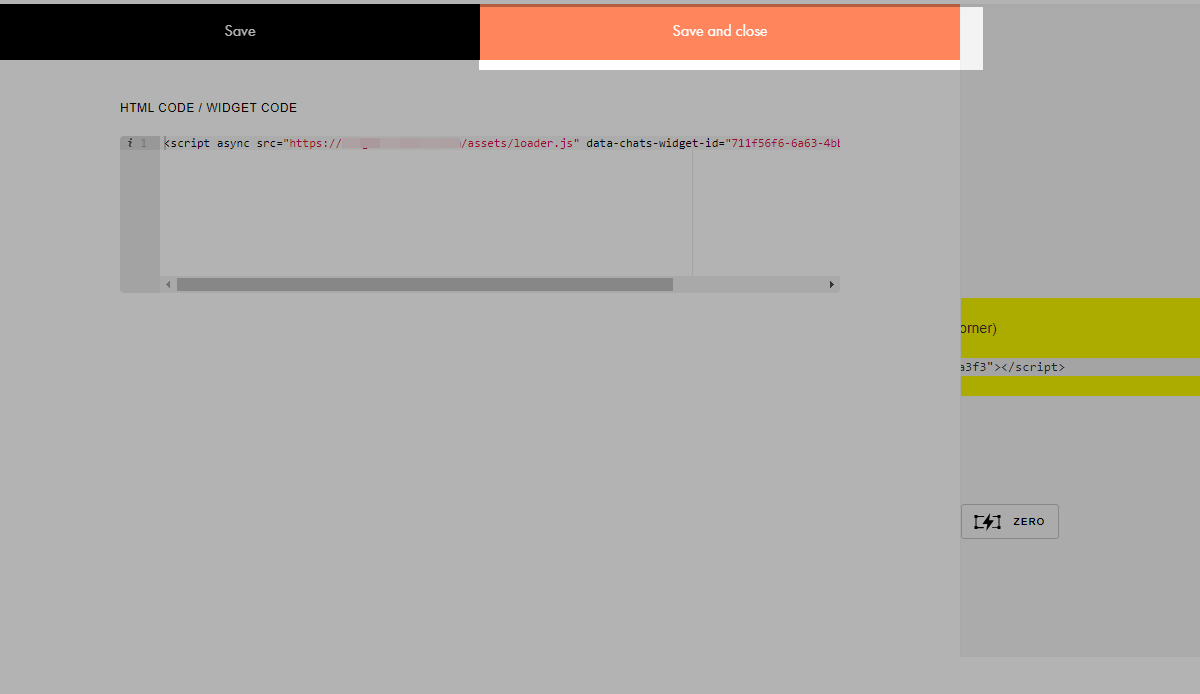The image size is (1200, 694).
Task: Click the /assets/loader.js path text
Action: 518,144
